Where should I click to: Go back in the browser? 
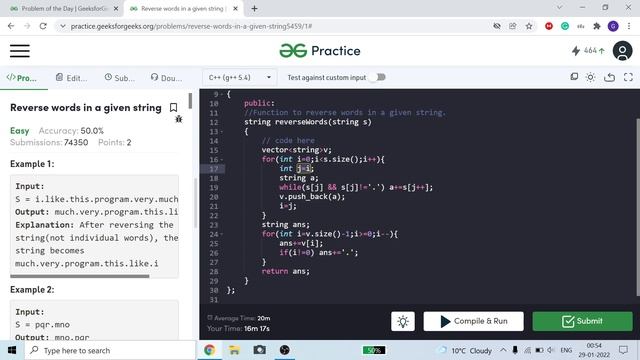pos(11,26)
